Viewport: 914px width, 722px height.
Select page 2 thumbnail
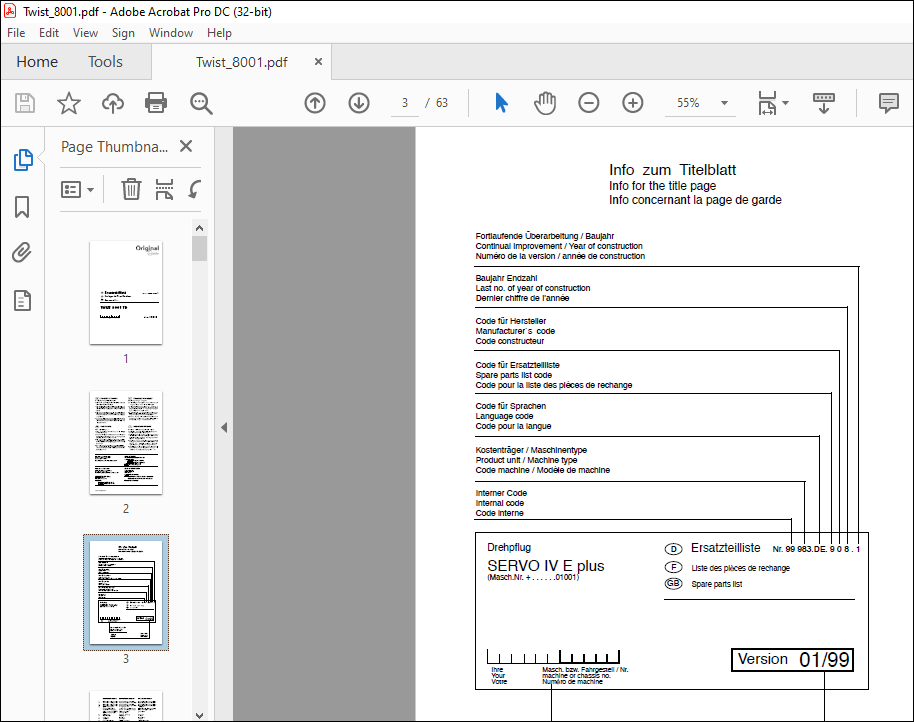[x=126, y=443]
